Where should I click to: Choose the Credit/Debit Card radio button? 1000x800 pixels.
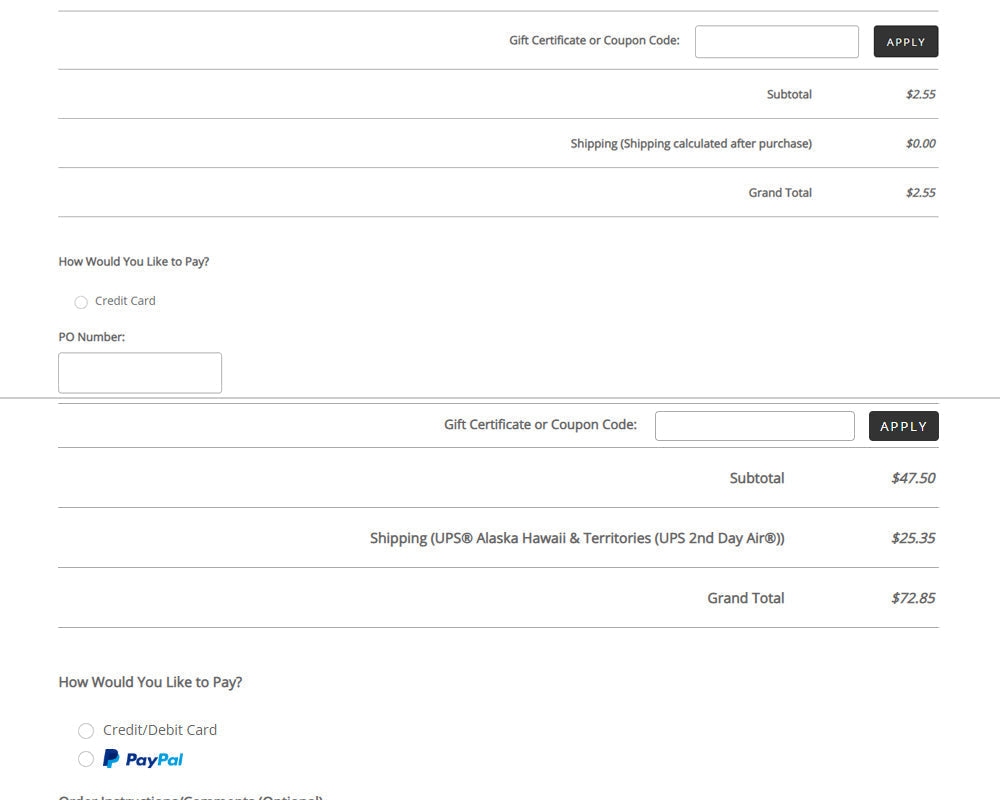click(86, 730)
